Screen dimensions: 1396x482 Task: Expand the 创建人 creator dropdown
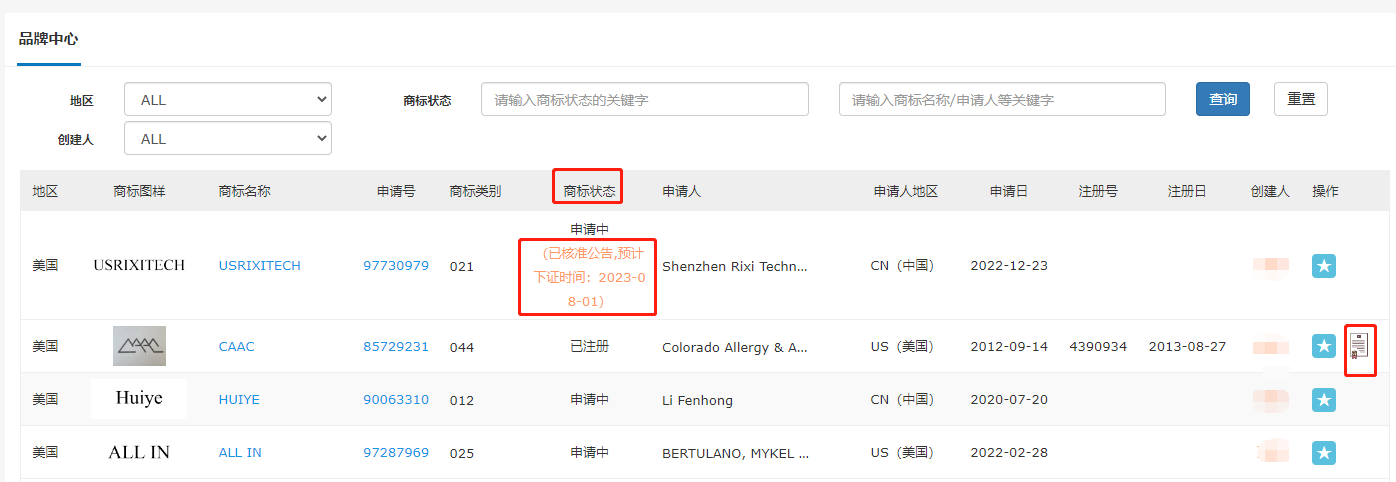pos(227,139)
